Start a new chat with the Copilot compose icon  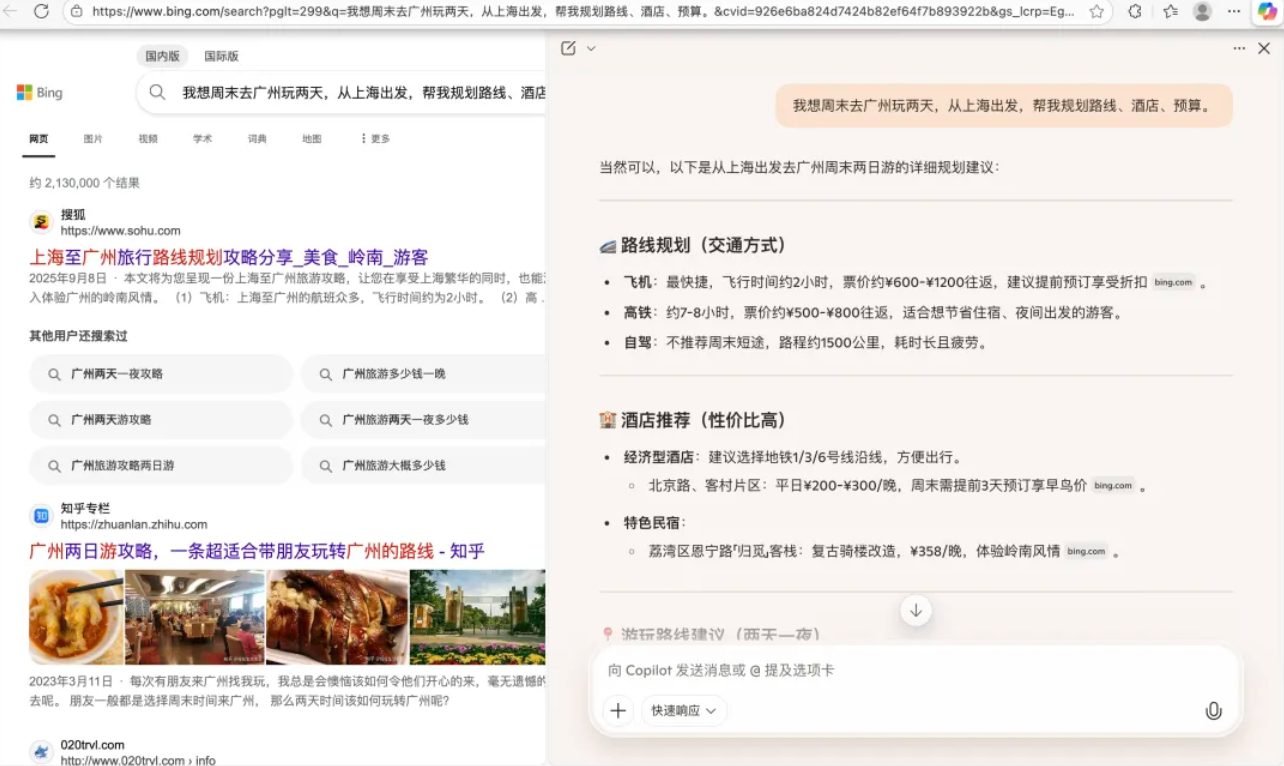(x=569, y=47)
